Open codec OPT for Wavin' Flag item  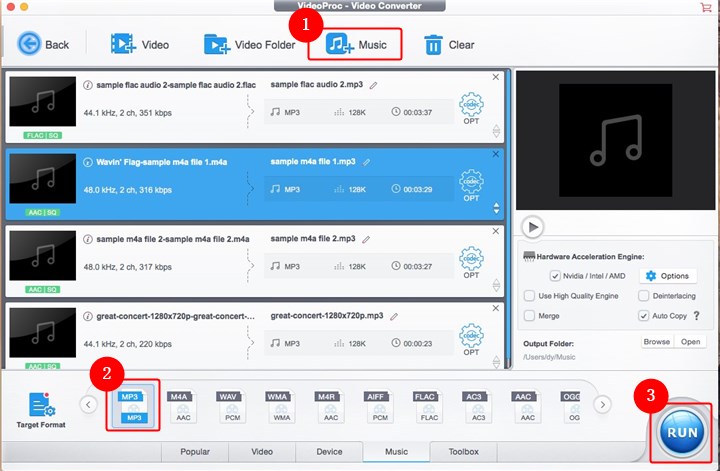coord(471,186)
